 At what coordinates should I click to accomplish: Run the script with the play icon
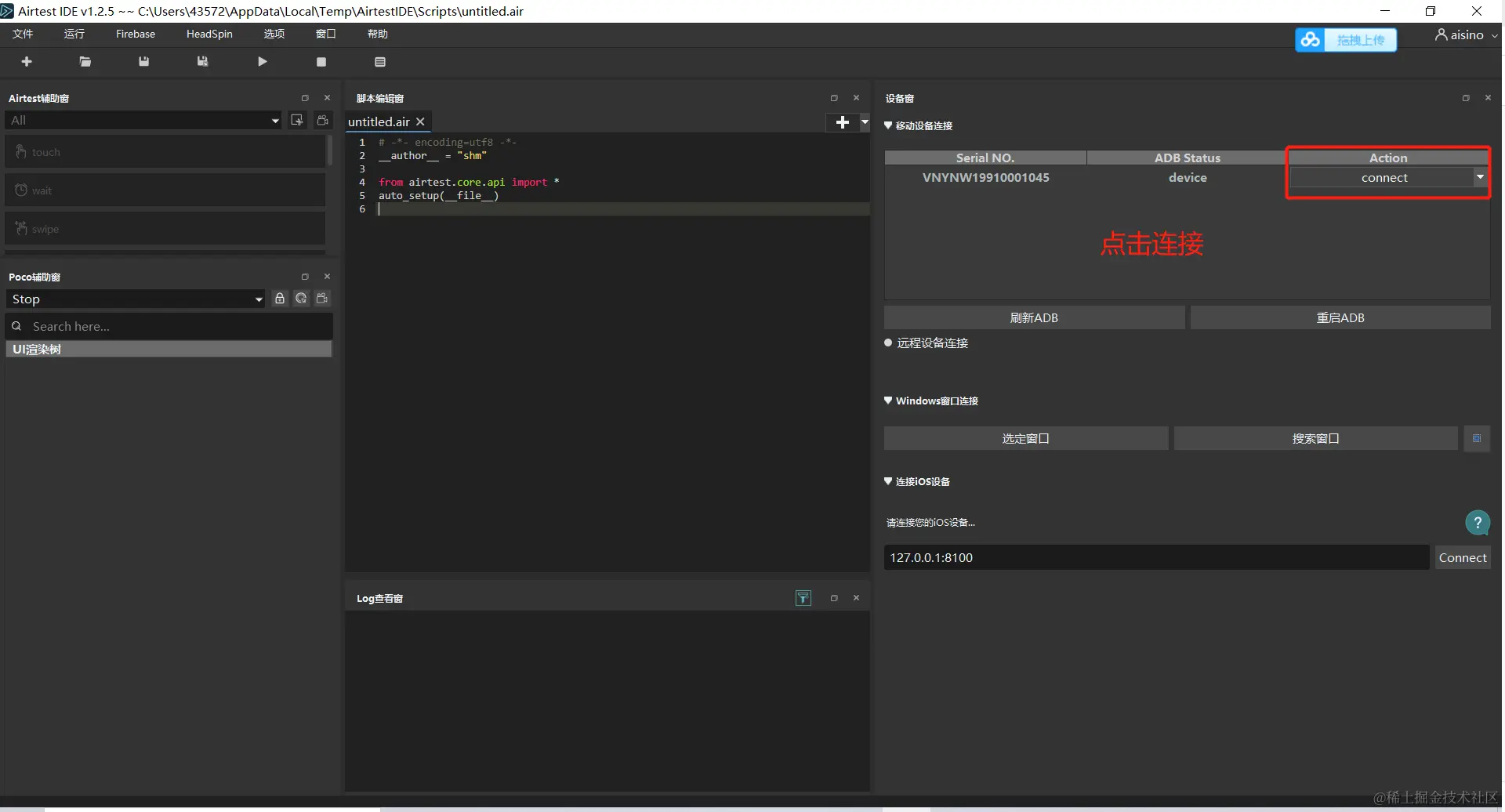point(263,62)
